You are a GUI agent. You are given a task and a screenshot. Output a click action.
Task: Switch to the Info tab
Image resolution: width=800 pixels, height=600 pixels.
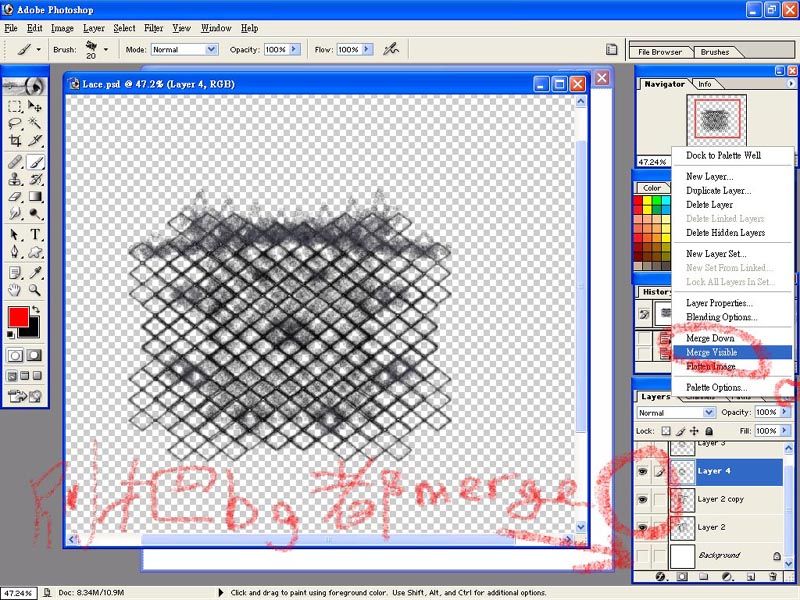(705, 84)
